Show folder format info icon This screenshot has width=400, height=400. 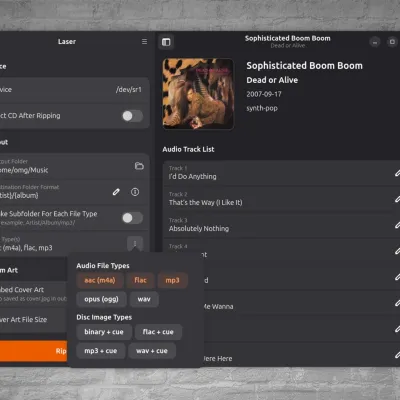click(x=135, y=192)
